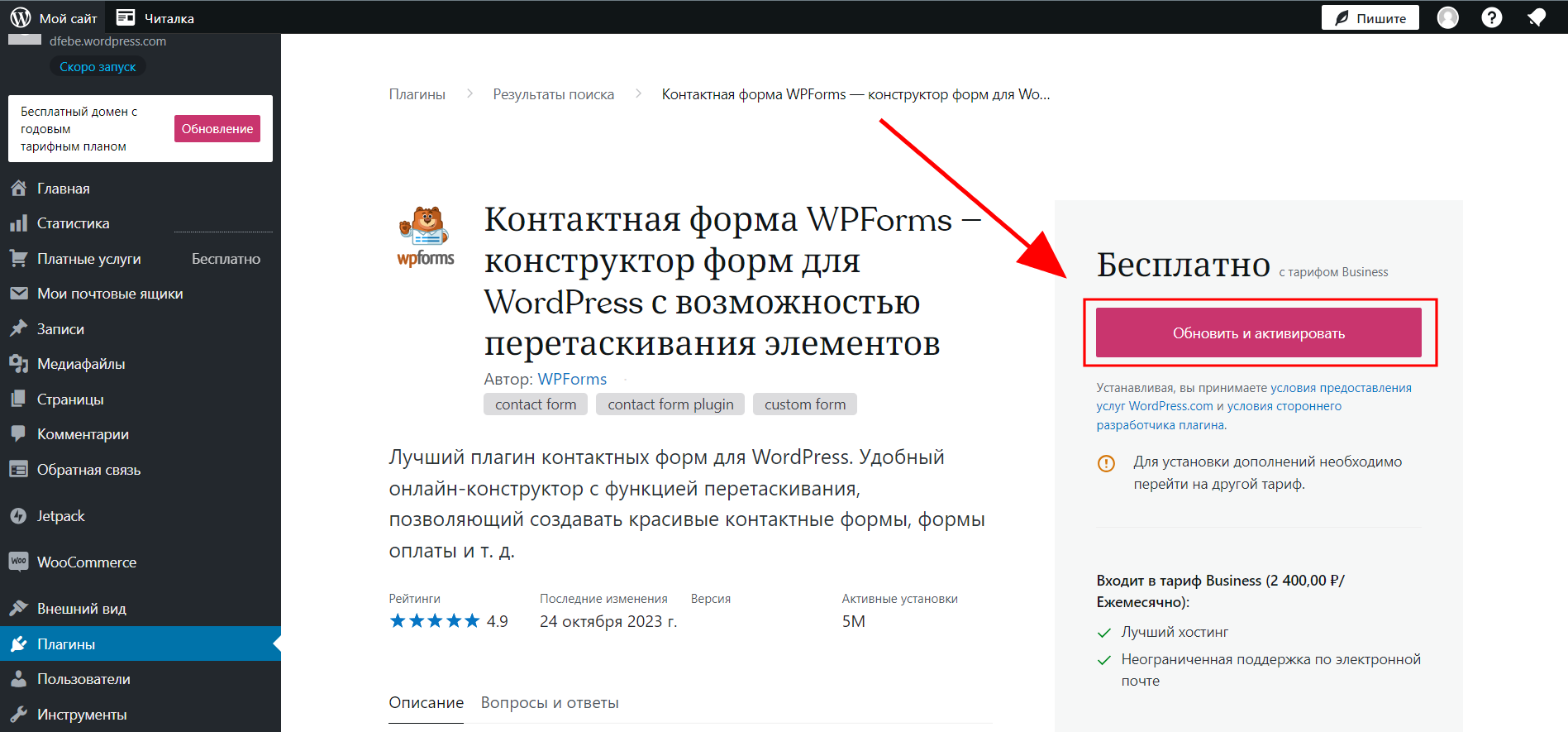Click the Статистика bar chart icon
This screenshot has height=732, width=1568.
click(x=18, y=223)
